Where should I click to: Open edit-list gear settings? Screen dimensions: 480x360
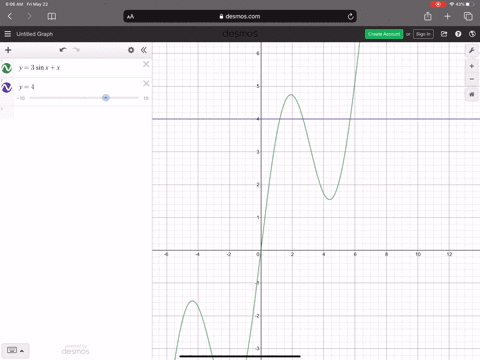click(x=131, y=50)
